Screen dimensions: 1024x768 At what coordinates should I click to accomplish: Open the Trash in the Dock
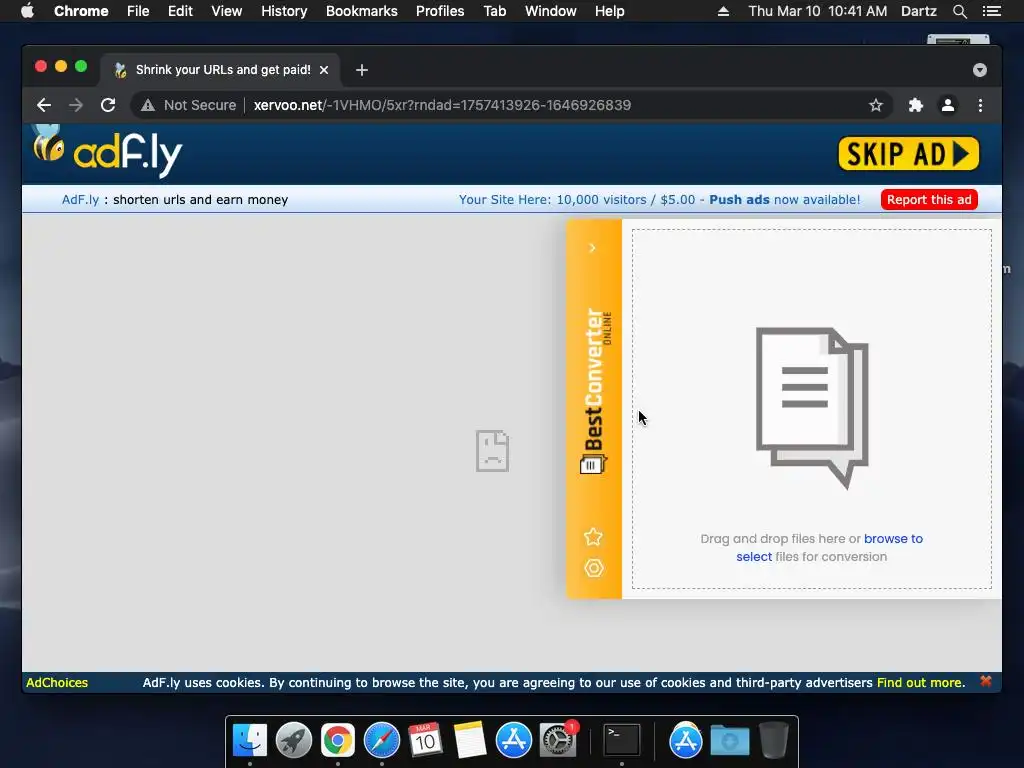click(774, 741)
